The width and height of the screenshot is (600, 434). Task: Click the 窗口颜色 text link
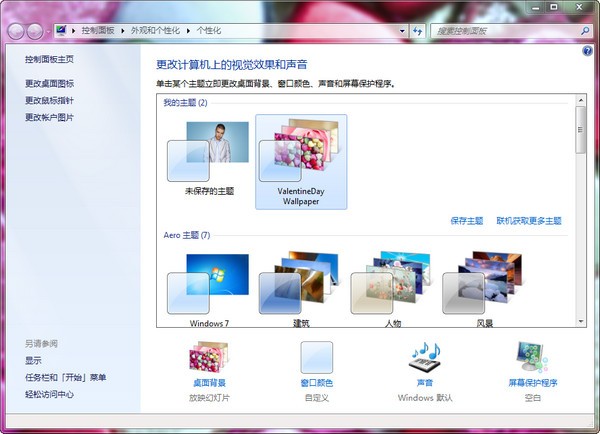[x=317, y=383]
